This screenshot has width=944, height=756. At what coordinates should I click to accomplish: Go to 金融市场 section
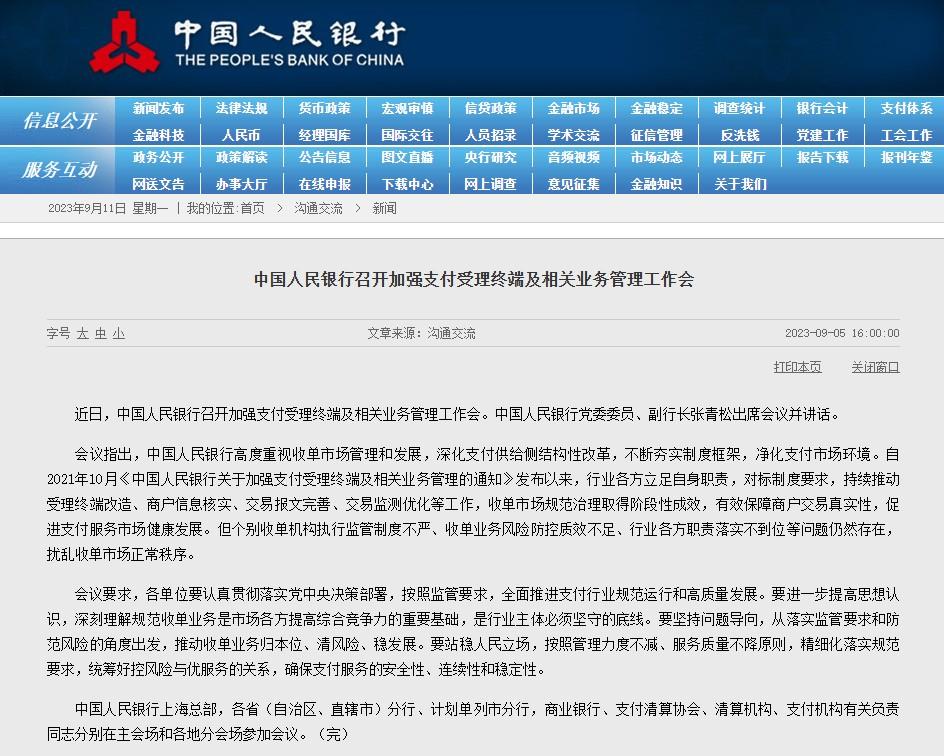(x=573, y=108)
